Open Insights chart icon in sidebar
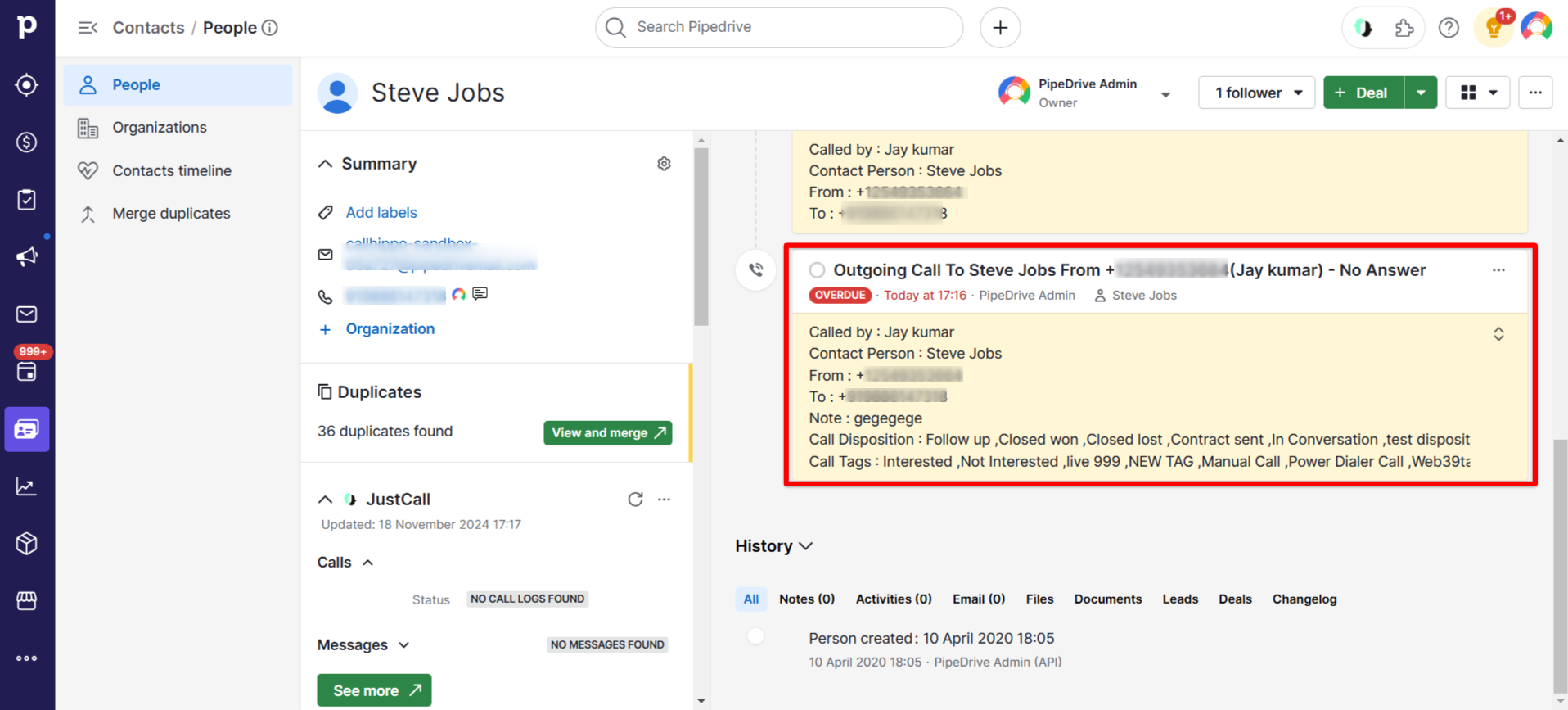Image resolution: width=1568 pixels, height=710 pixels. coord(27,486)
